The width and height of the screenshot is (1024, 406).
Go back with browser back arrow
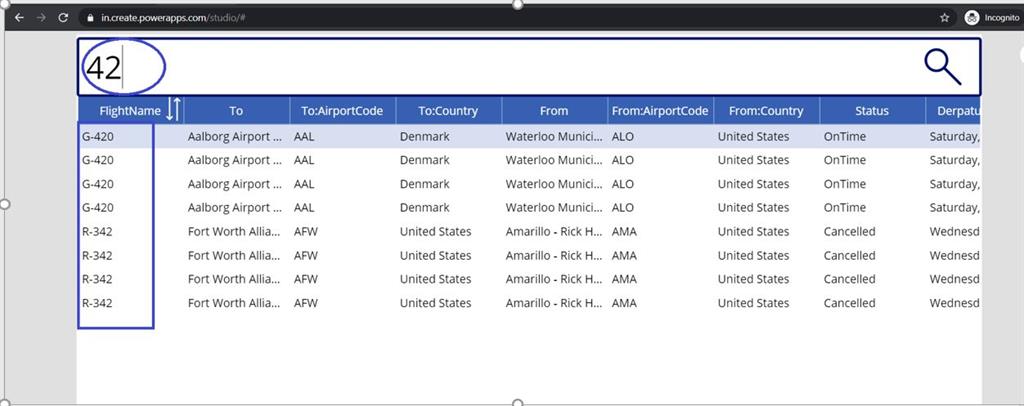point(19,18)
